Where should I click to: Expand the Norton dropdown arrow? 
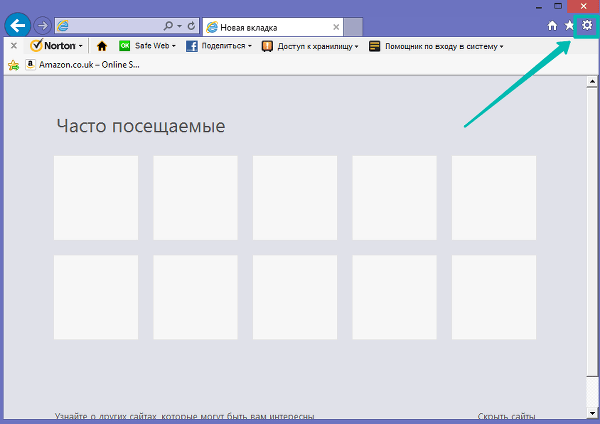click(x=80, y=46)
